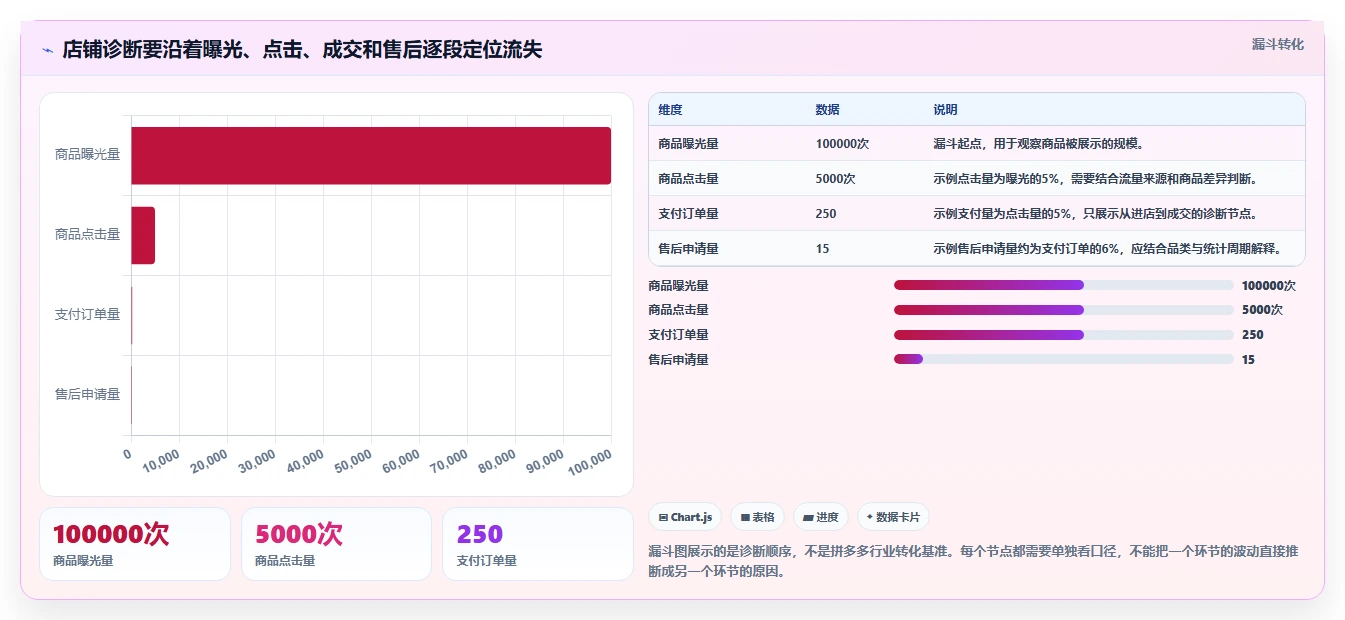Click the 250 value after progress bar

click(1253, 335)
